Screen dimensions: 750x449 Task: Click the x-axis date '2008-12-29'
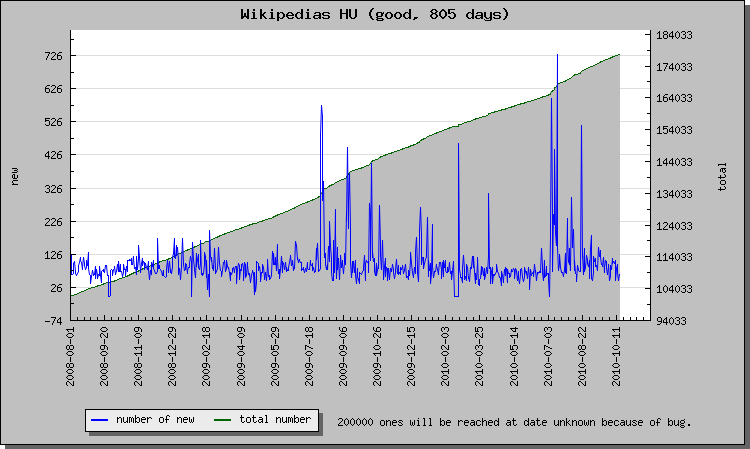172,357
